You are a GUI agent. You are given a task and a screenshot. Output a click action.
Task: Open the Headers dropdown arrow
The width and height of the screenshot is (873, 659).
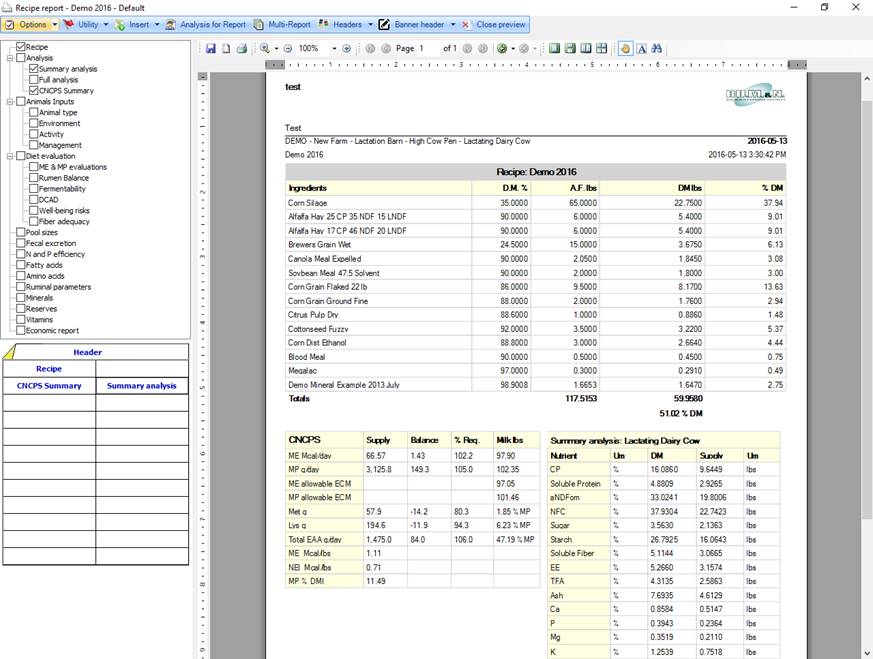coord(370,24)
